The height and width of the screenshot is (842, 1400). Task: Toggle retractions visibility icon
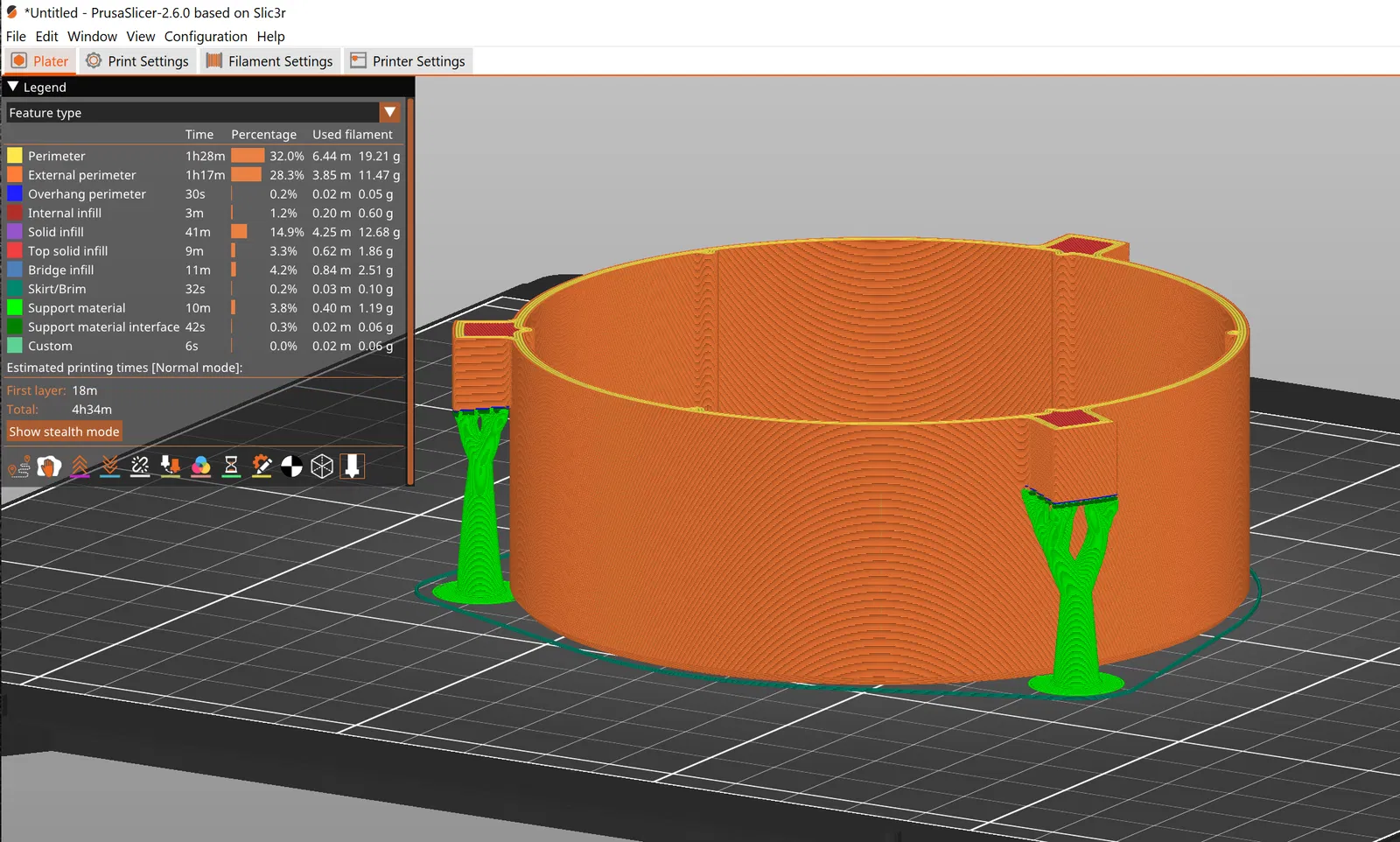[x=80, y=467]
